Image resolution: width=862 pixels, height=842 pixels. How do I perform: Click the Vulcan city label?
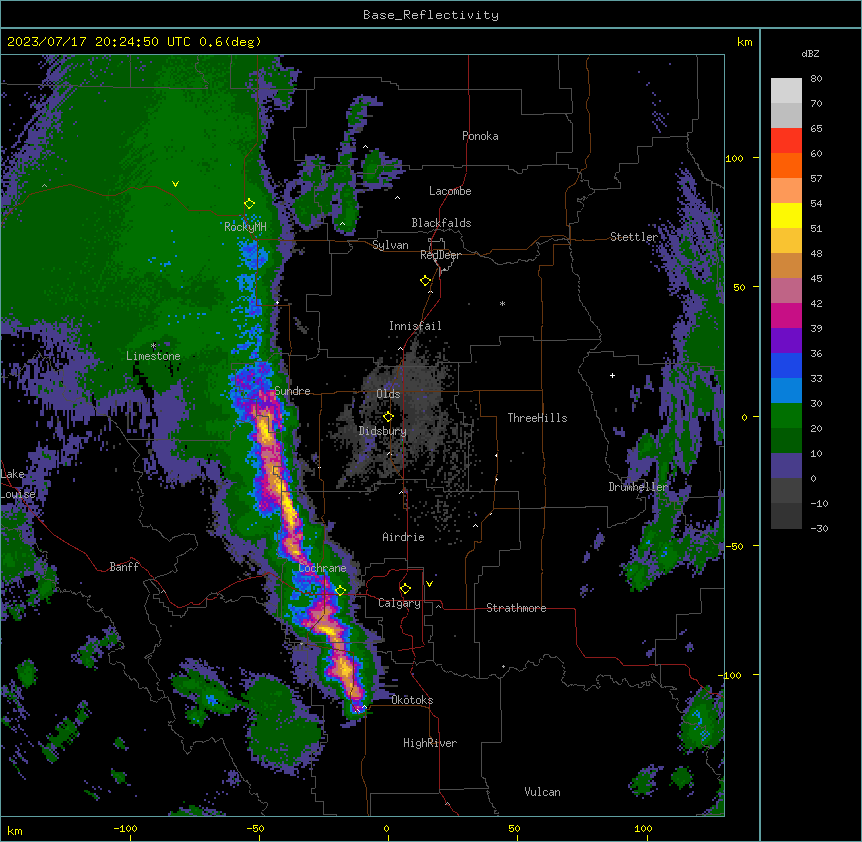(x=543, y=792)
